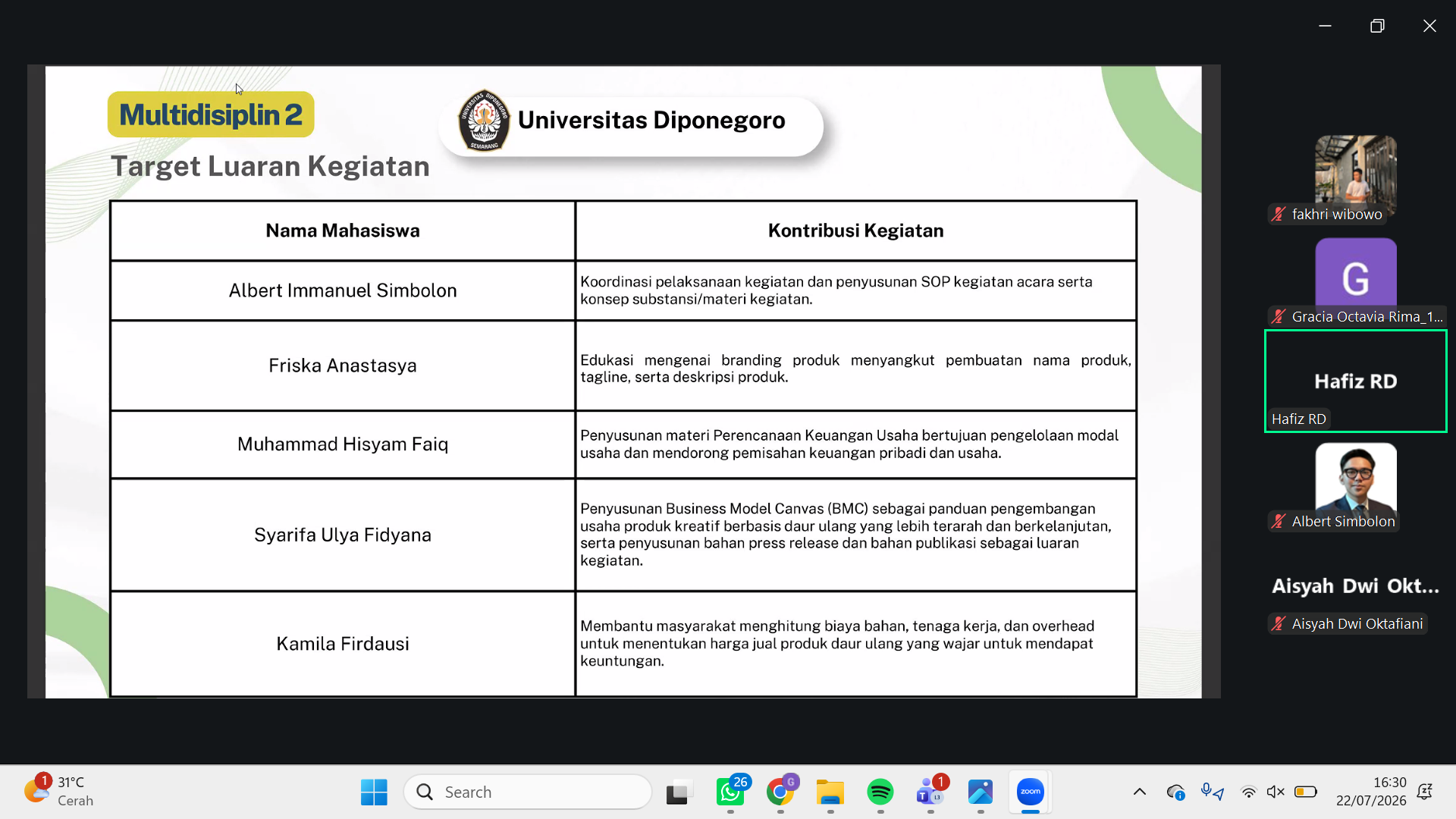Select the Hafiz RD participant tile
Screen dimensions: 1456x819
click(1356, 381)
